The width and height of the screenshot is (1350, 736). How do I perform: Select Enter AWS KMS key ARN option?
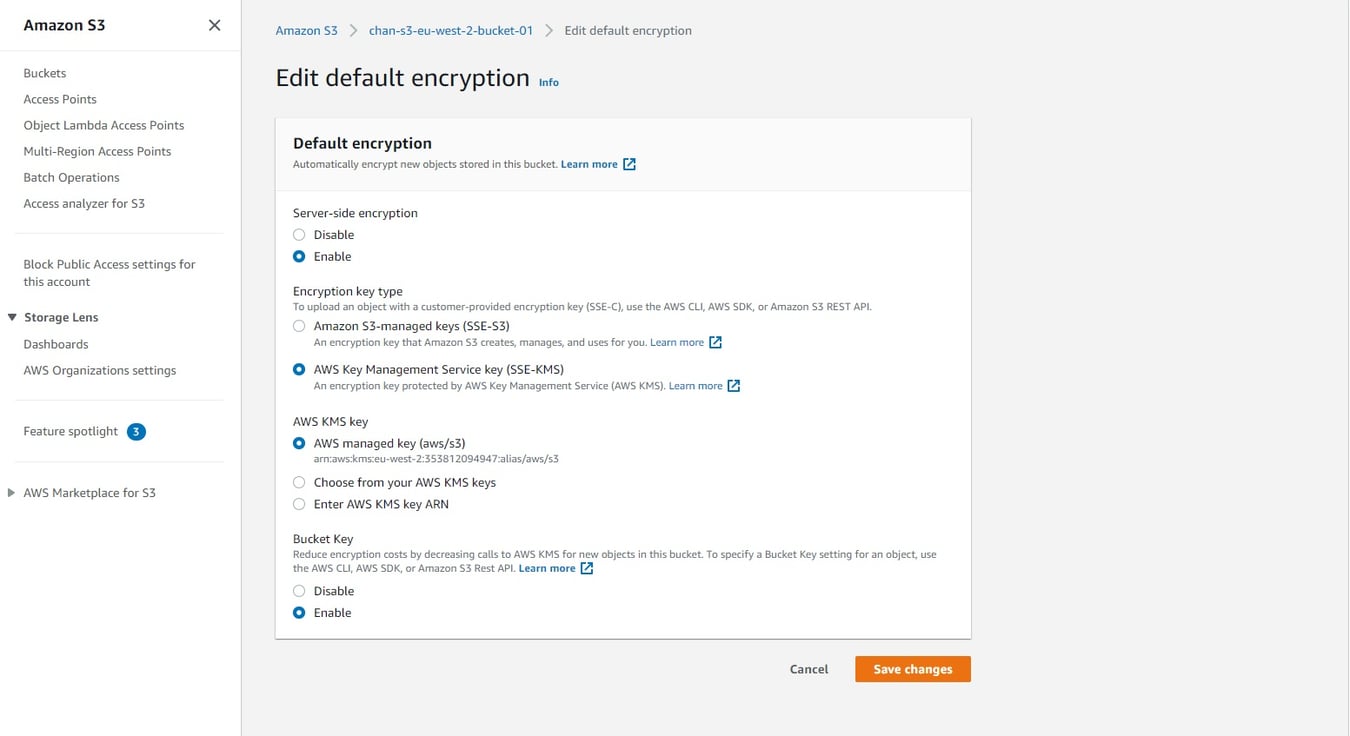pos(299,505)
